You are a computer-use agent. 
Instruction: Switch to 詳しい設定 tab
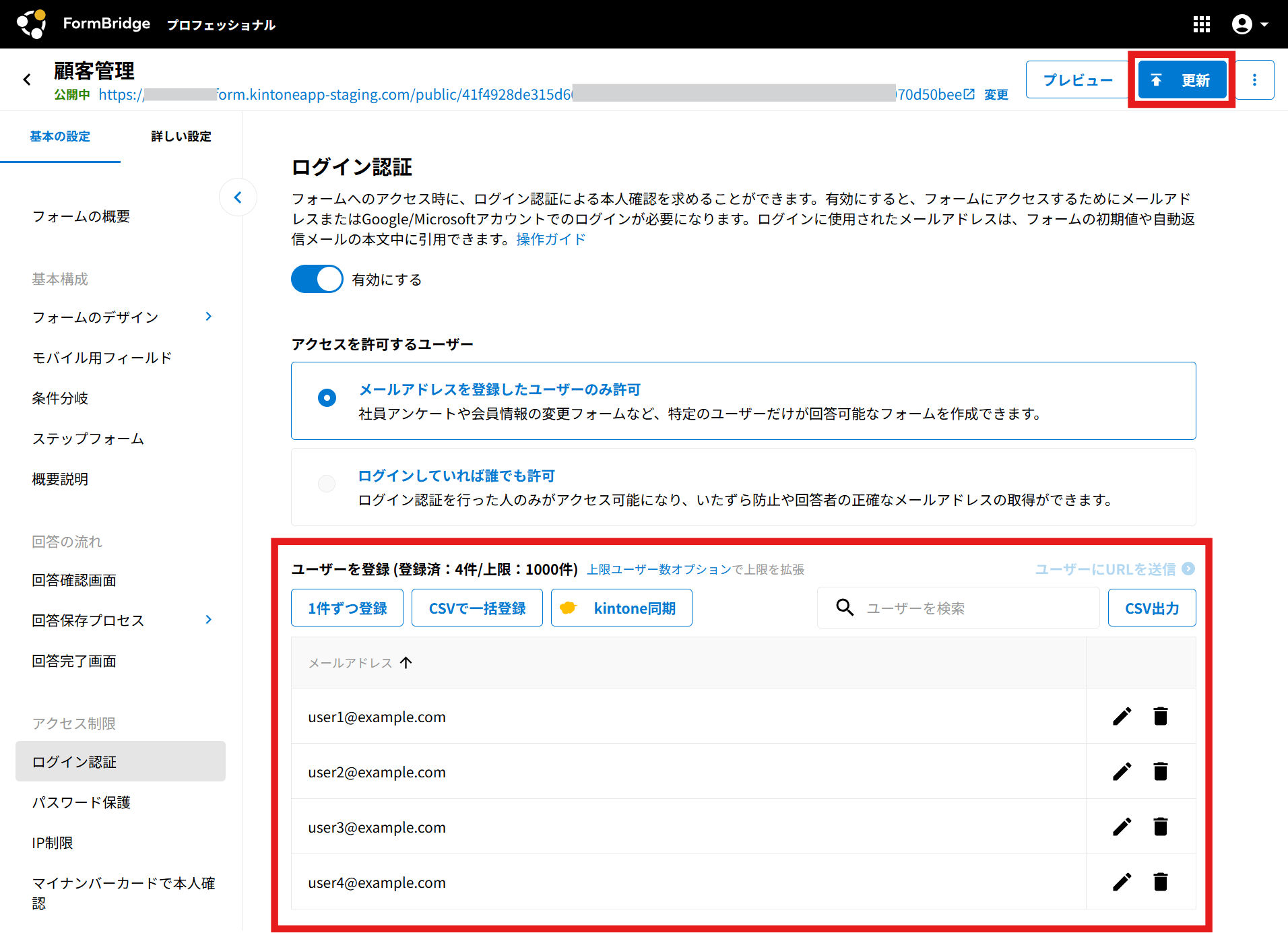(x=181, y=136)
